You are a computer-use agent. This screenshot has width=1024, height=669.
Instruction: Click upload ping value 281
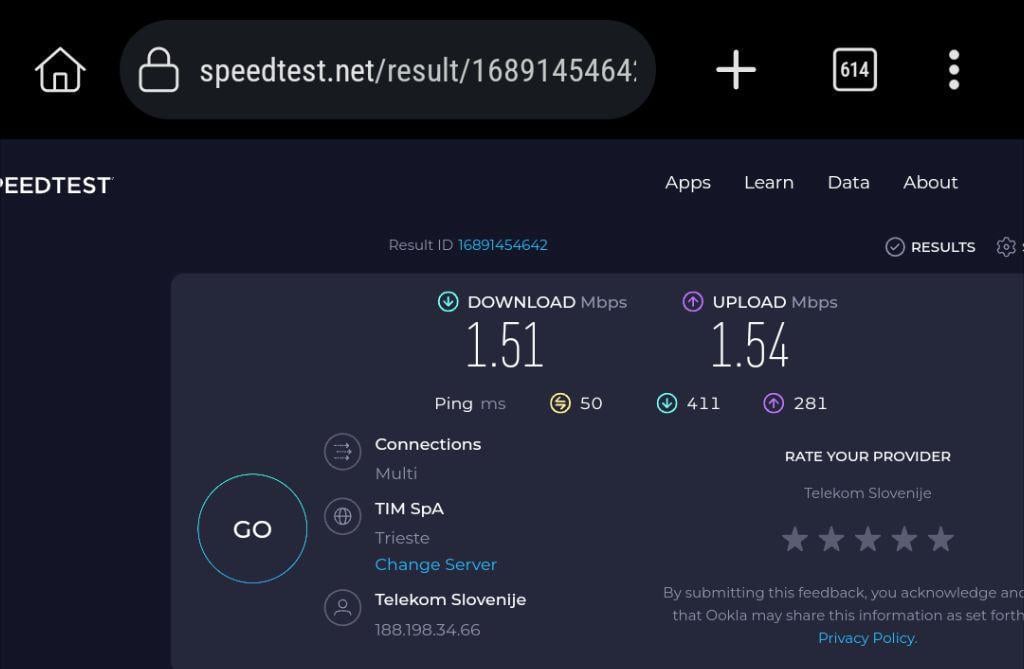coord(810,403)
